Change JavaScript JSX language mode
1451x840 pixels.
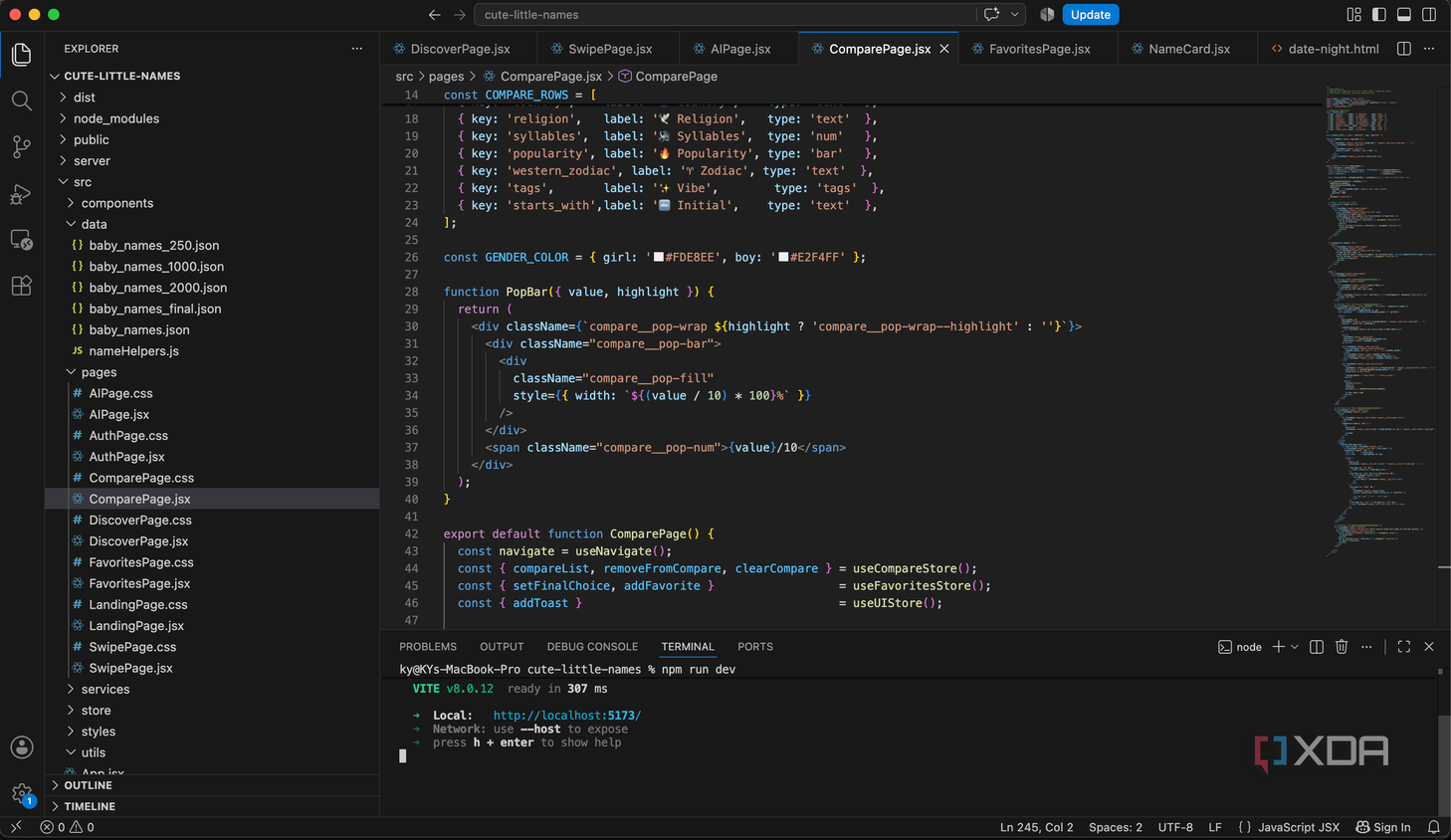(1299, 827)
